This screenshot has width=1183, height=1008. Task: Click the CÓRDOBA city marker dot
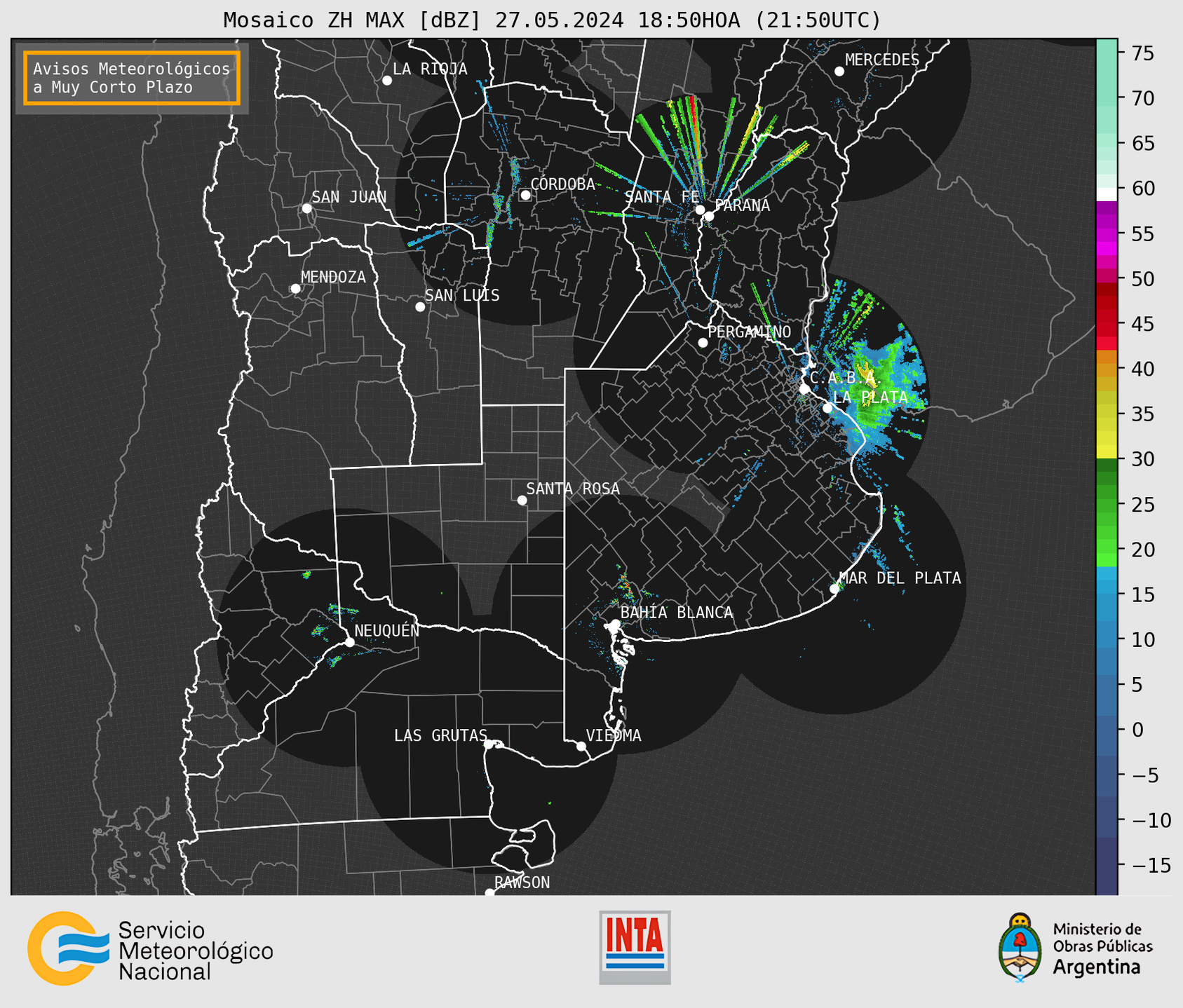(525, 195)
